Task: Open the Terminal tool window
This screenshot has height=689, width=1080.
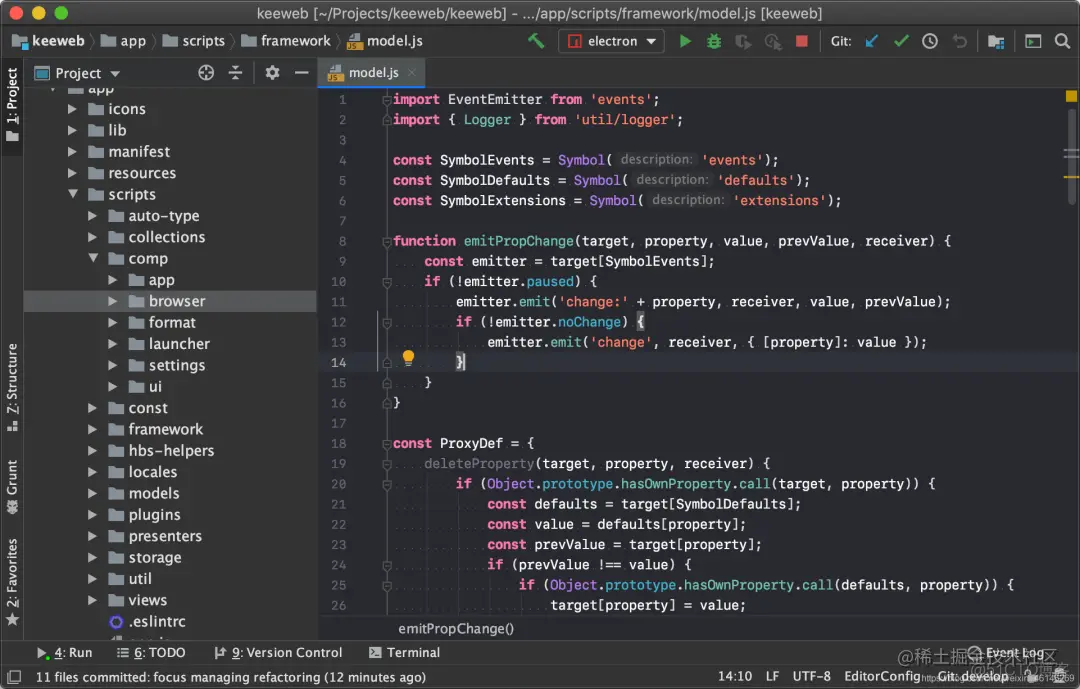Action: (x=404, y=652)
